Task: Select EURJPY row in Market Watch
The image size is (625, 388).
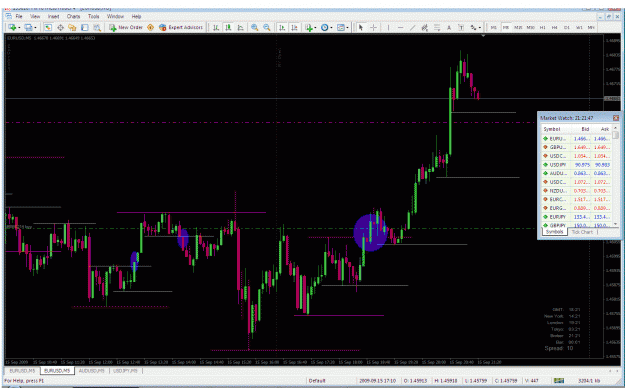Action: [x=576, y=217]
